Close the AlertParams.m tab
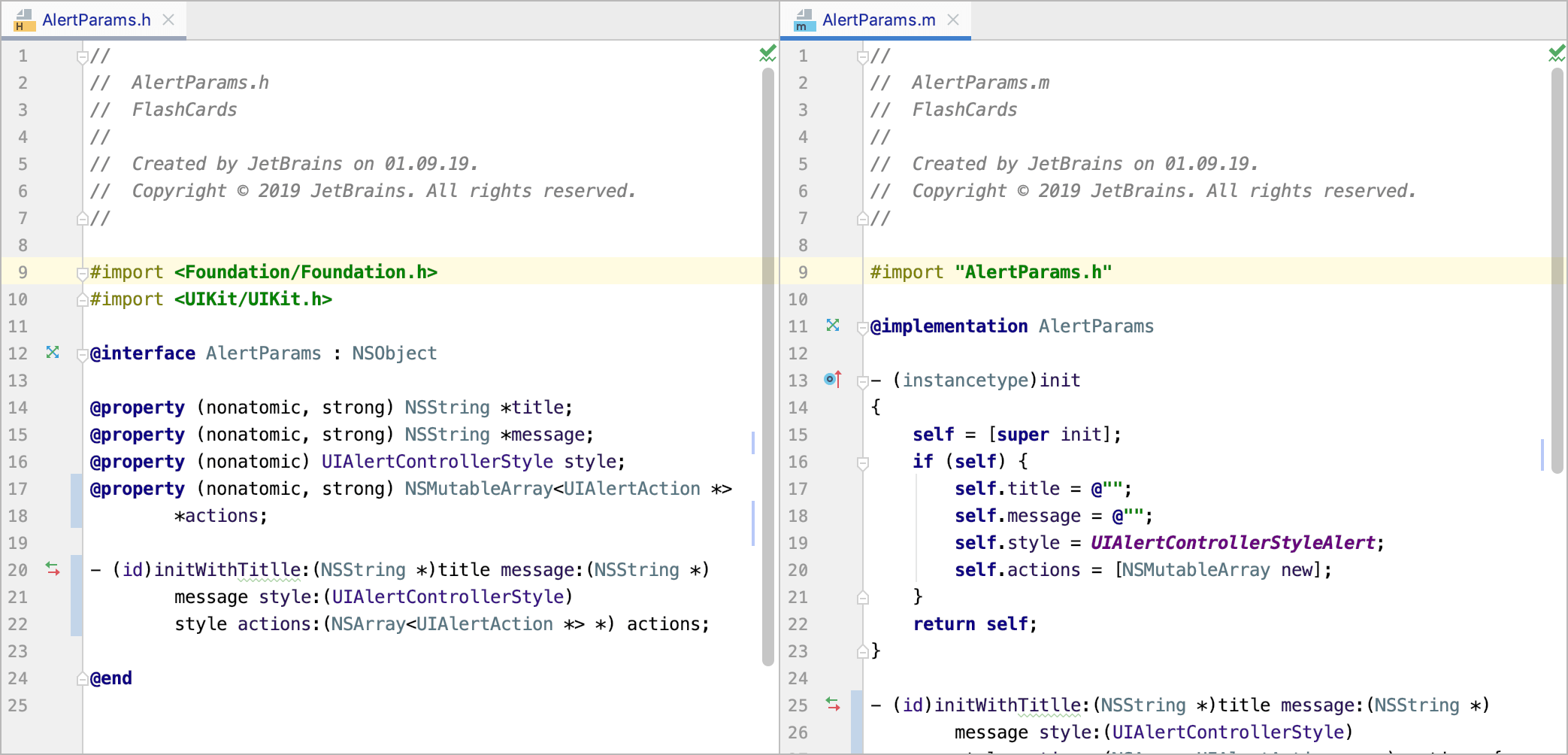The image size is (1568, 755). 953,20
